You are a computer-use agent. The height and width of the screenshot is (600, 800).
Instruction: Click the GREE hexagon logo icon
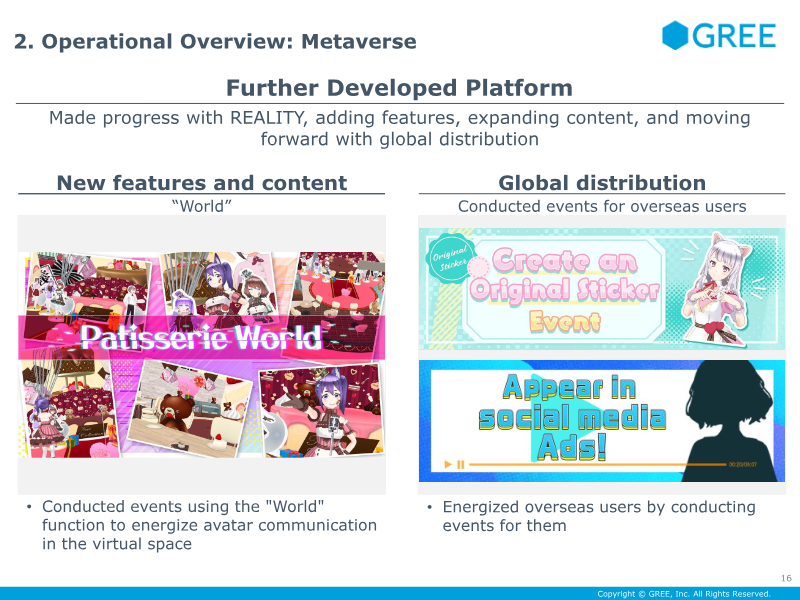[x=675, y=35]
